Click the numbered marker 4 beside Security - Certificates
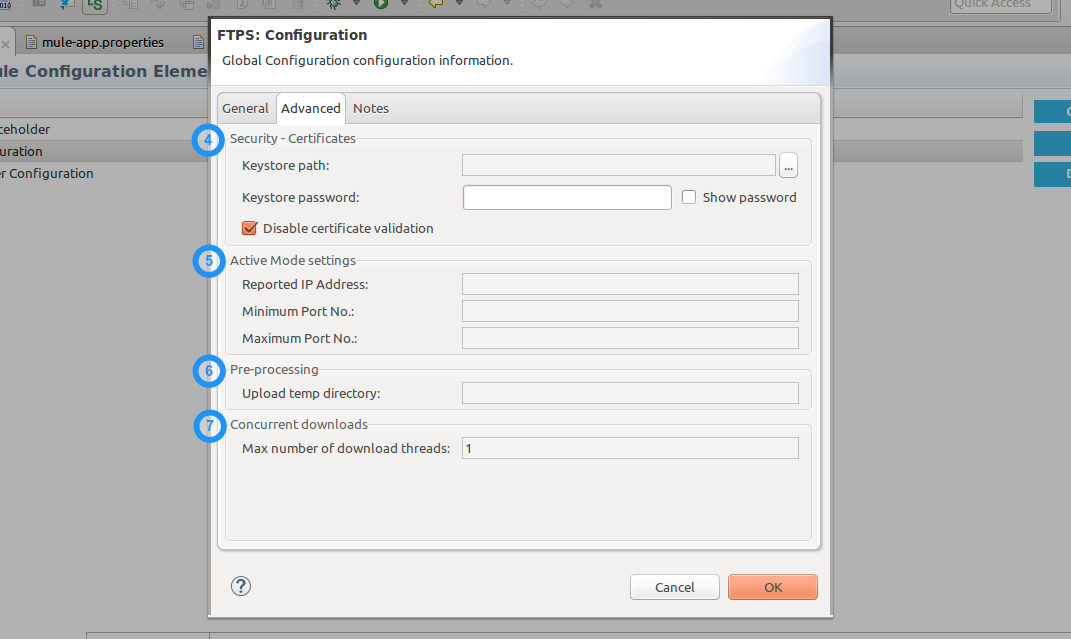 coord(208,140)
